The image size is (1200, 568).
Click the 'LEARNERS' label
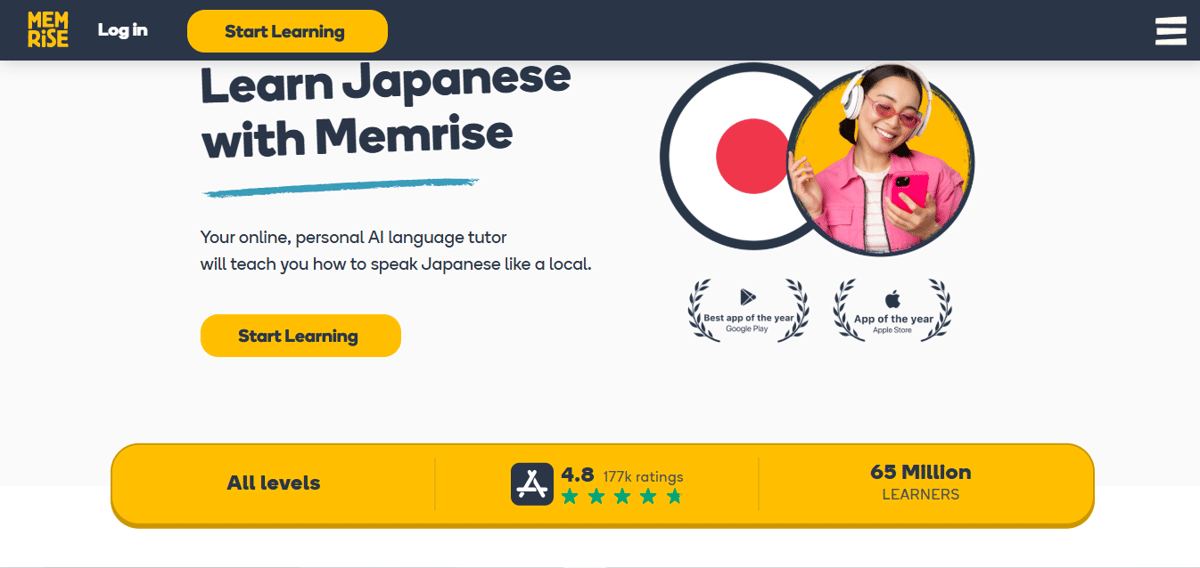tap(920, 495)
